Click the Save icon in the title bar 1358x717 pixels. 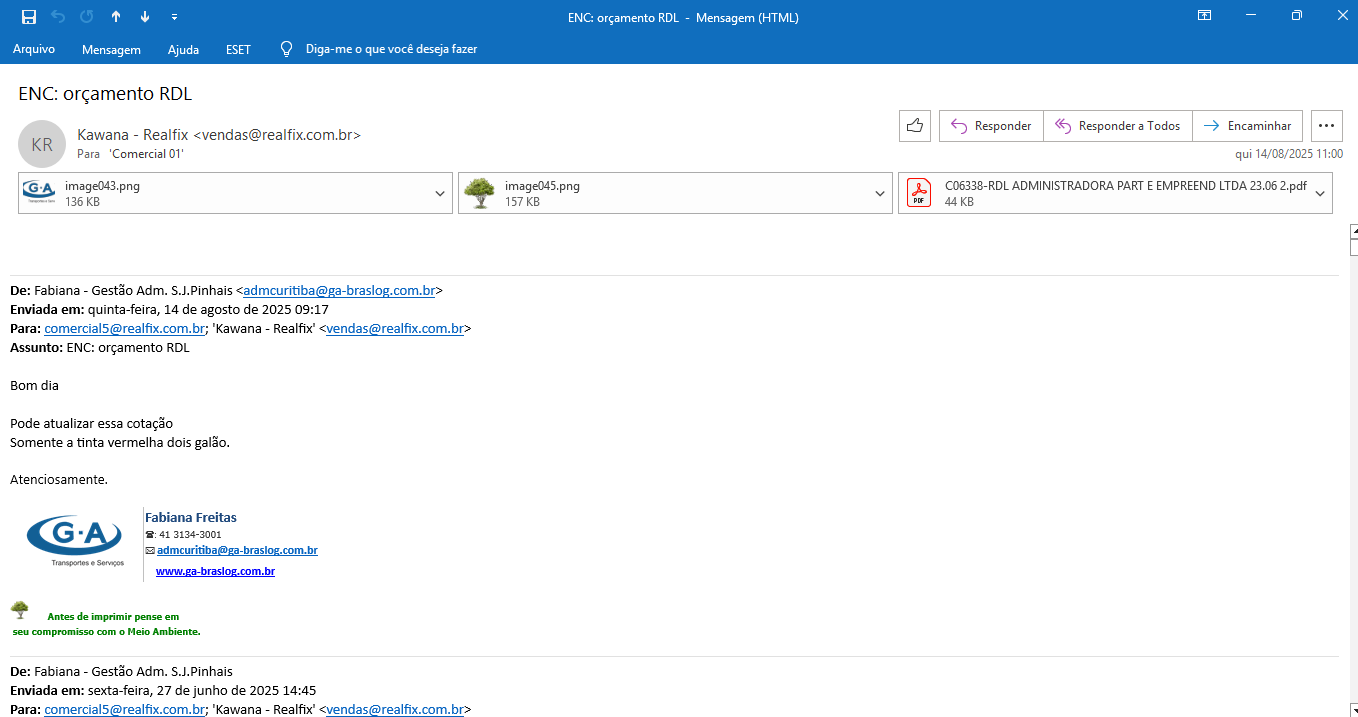(x=28, y=17)
